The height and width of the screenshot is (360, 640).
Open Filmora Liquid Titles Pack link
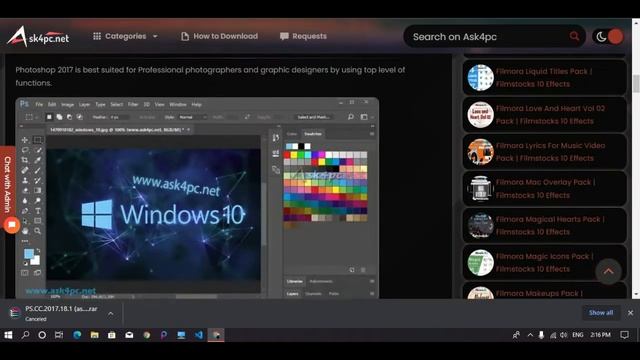(x=544, y=78)
